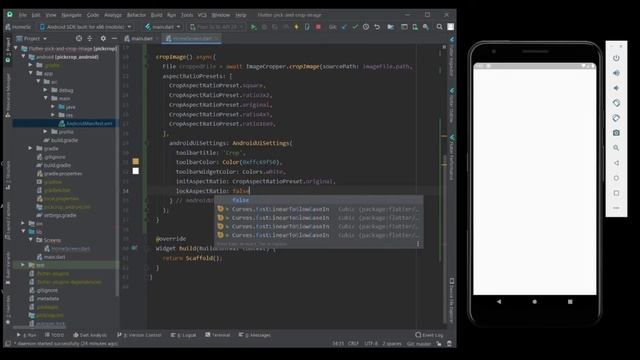Tap the recents square on the phone screen
The image size is (640, 360).
(x=570, y=302)
